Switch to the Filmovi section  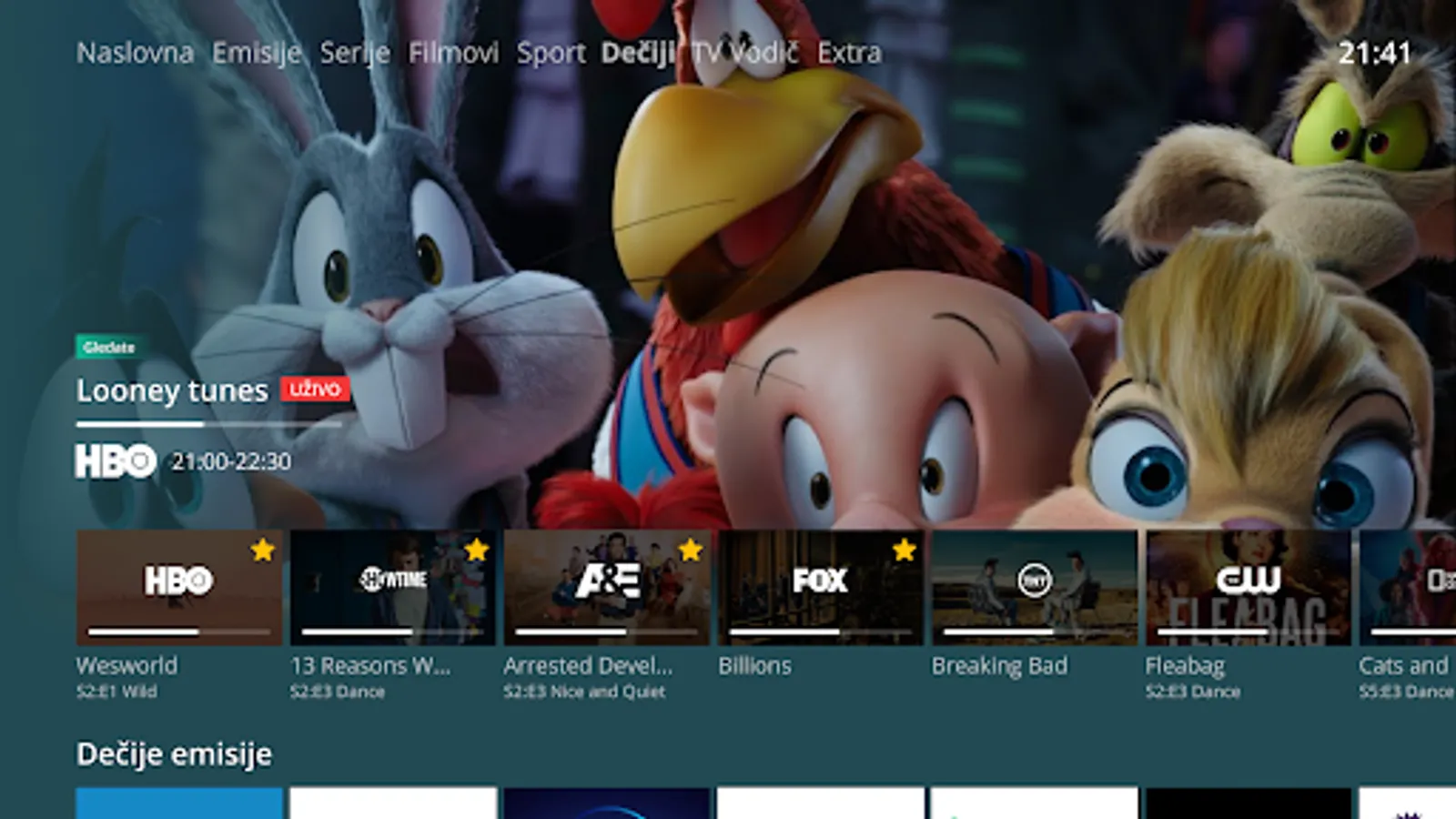click(x=453, y=53)
